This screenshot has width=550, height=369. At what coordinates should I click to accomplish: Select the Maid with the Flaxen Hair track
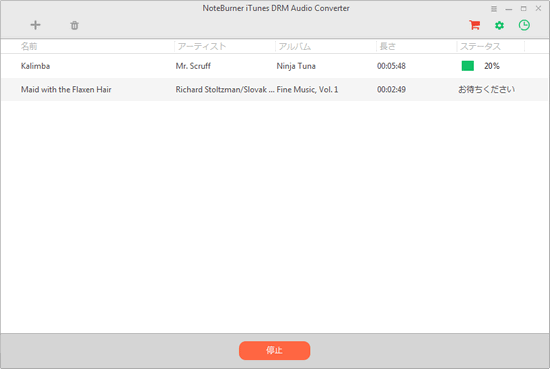coord(66,89)
